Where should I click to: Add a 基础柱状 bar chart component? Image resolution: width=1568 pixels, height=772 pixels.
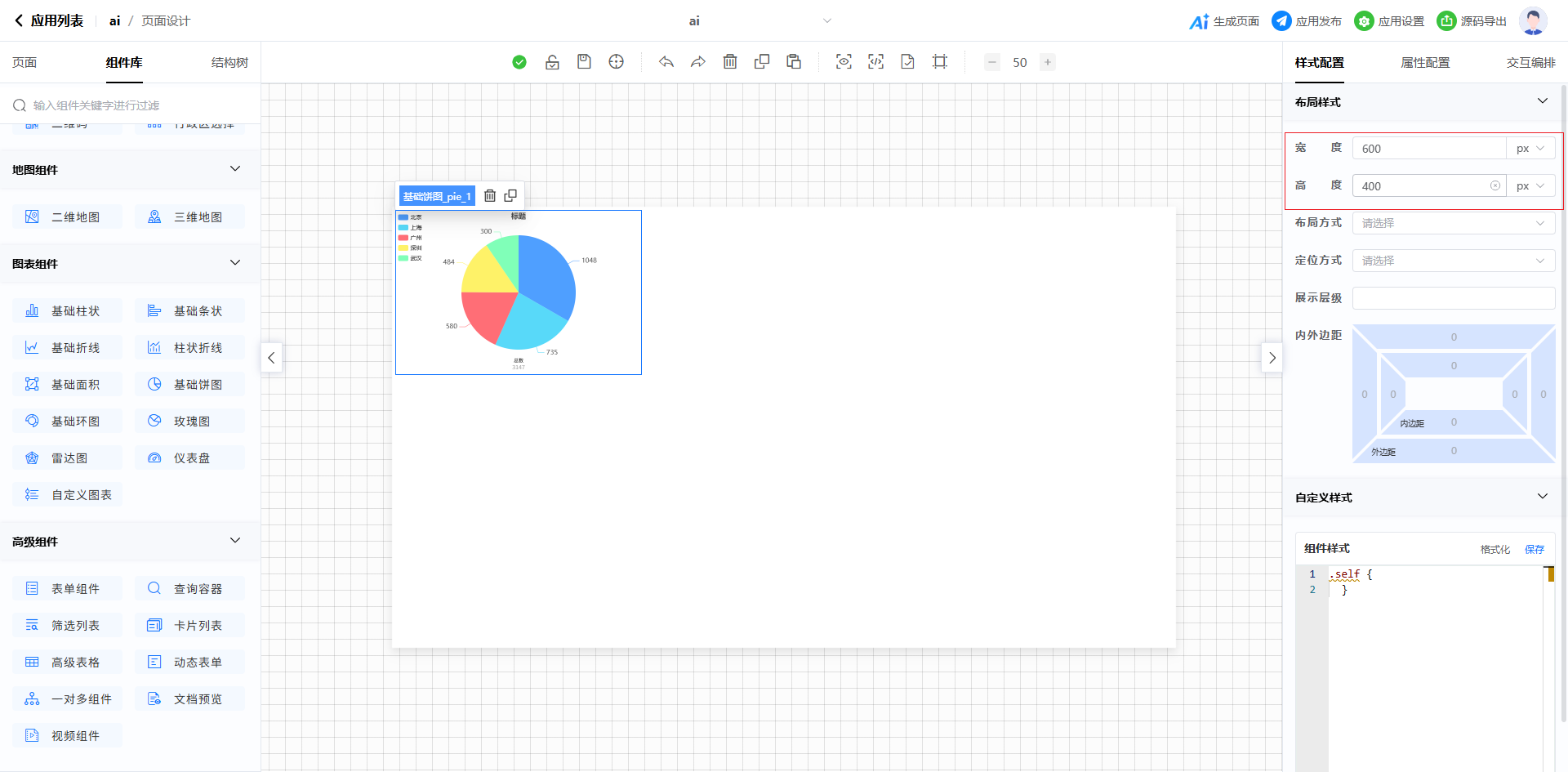(68, 311)
